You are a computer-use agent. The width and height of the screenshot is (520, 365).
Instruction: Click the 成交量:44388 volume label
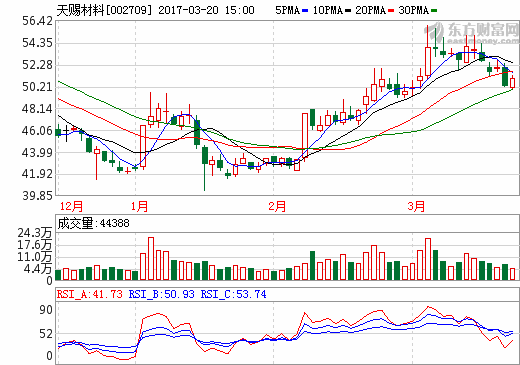point(93,223)
